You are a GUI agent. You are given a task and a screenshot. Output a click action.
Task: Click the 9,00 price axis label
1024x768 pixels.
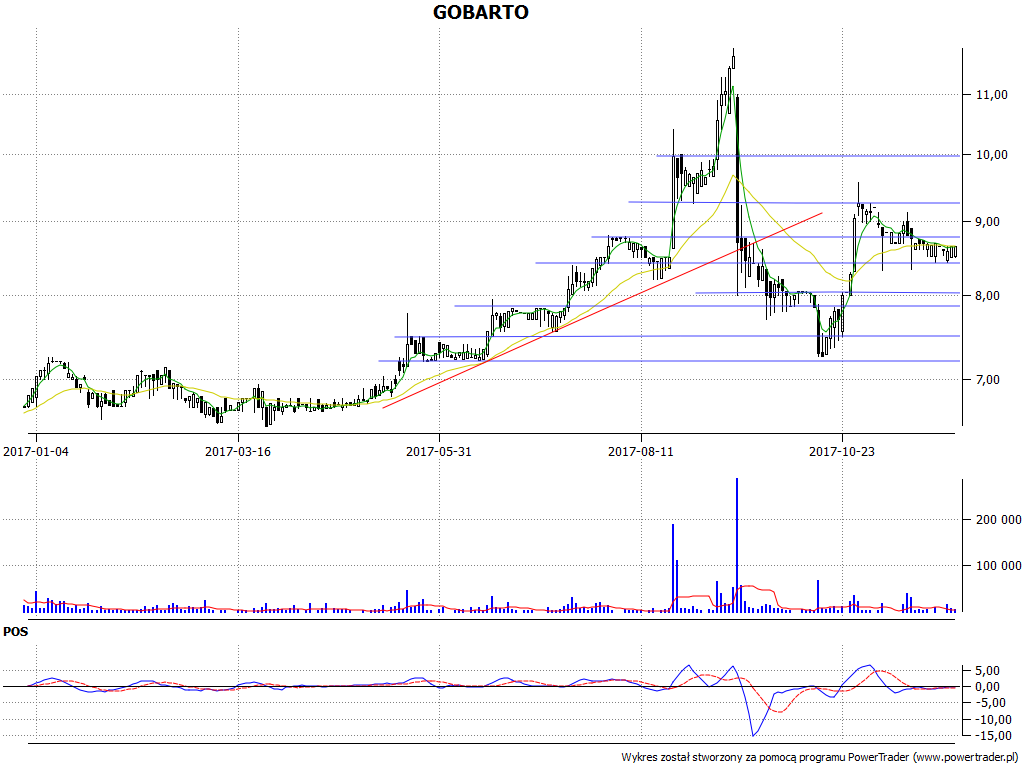click(987, 222)
